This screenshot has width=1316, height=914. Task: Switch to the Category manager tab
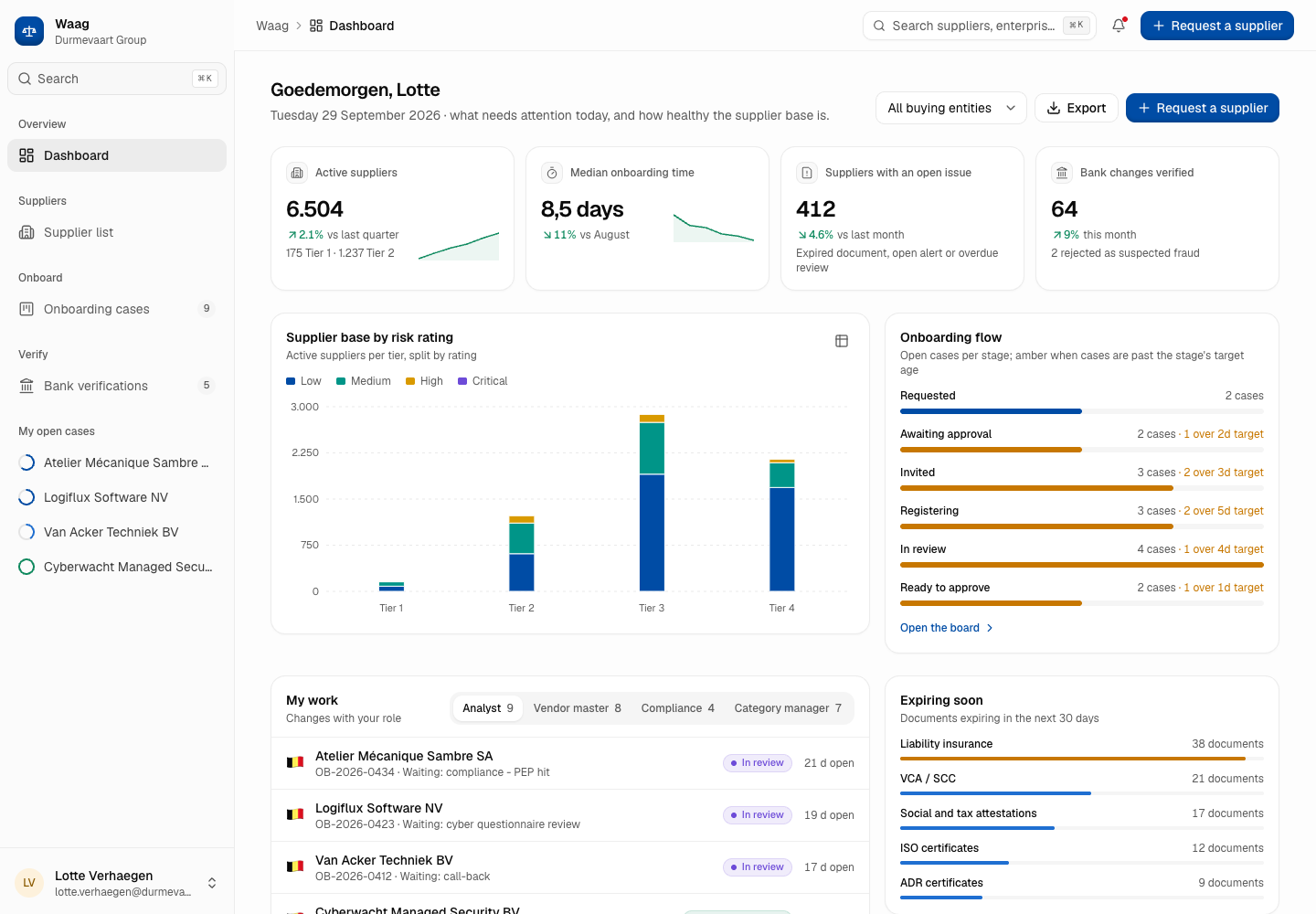pos(788,708)
